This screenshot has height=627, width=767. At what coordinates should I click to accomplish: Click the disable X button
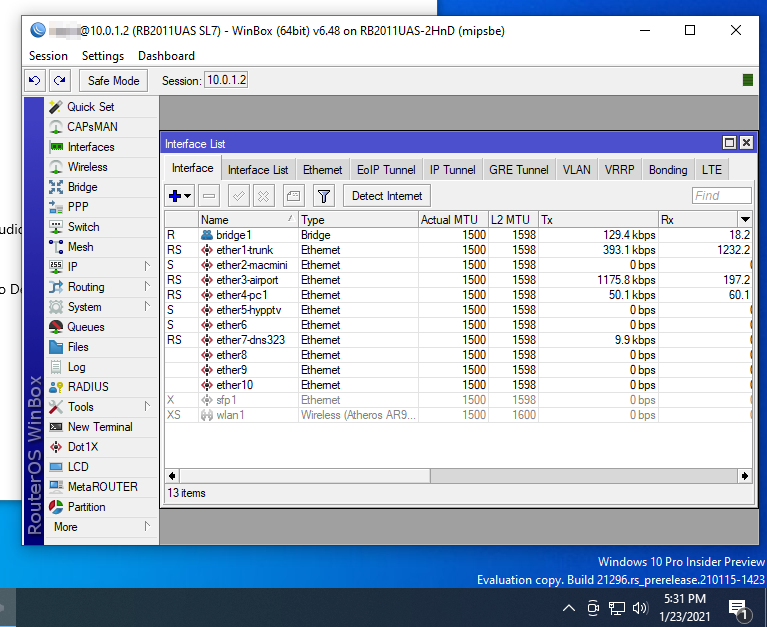[x=264, y=196]
